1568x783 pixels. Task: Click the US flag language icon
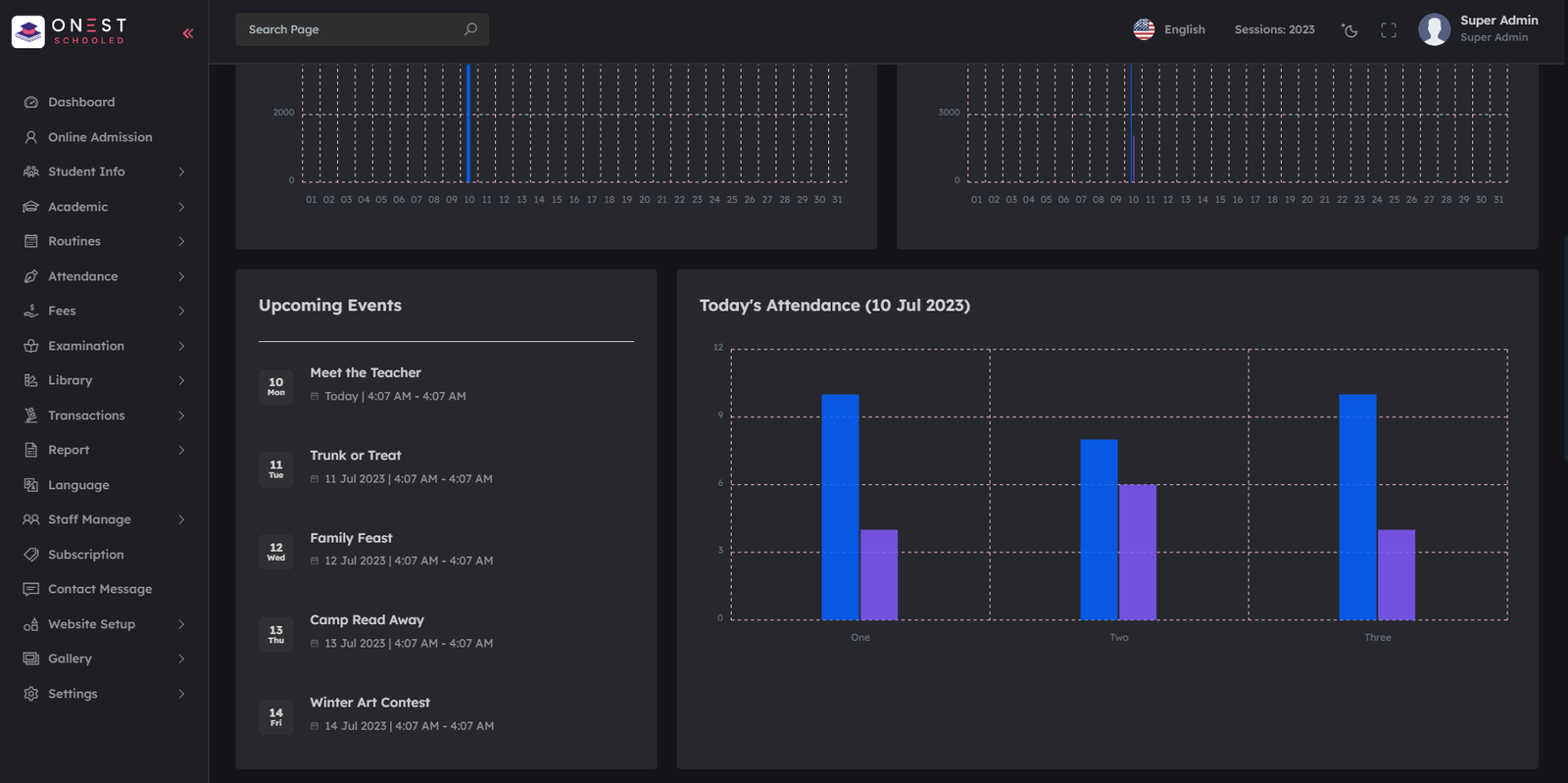1144,29
